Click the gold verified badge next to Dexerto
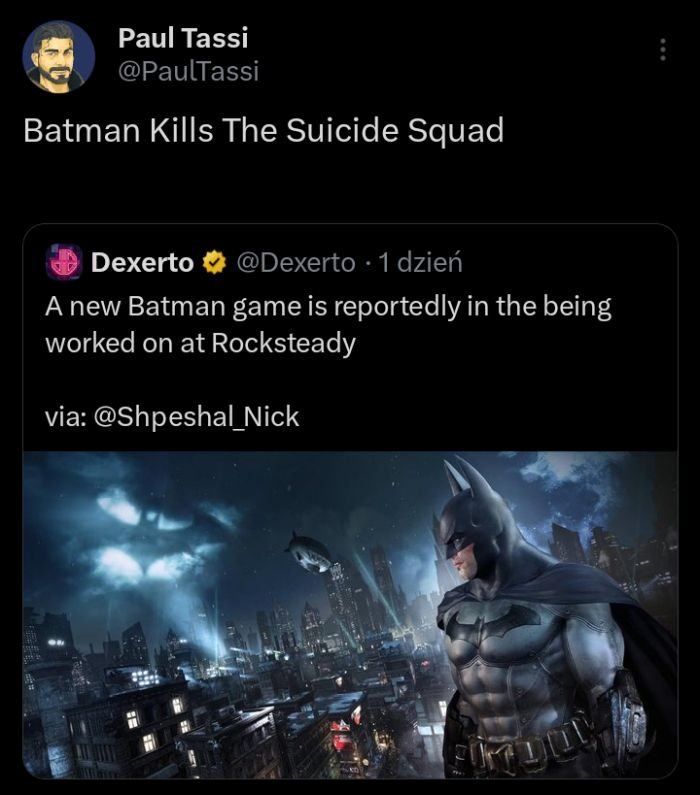 [x=213, y=263]
